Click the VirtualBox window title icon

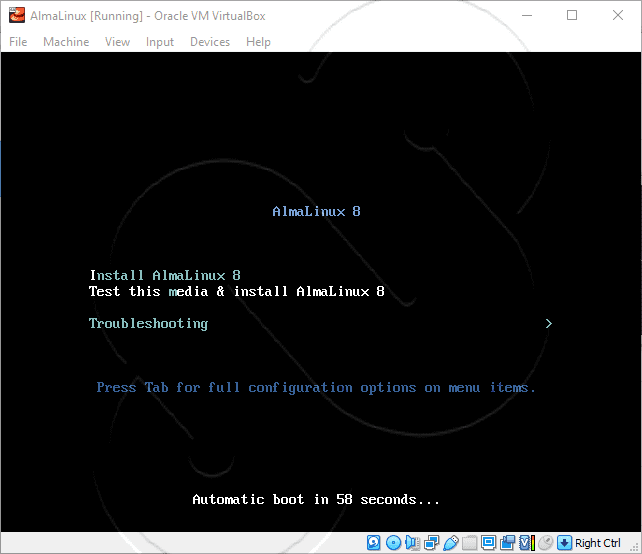pos(17,16)
